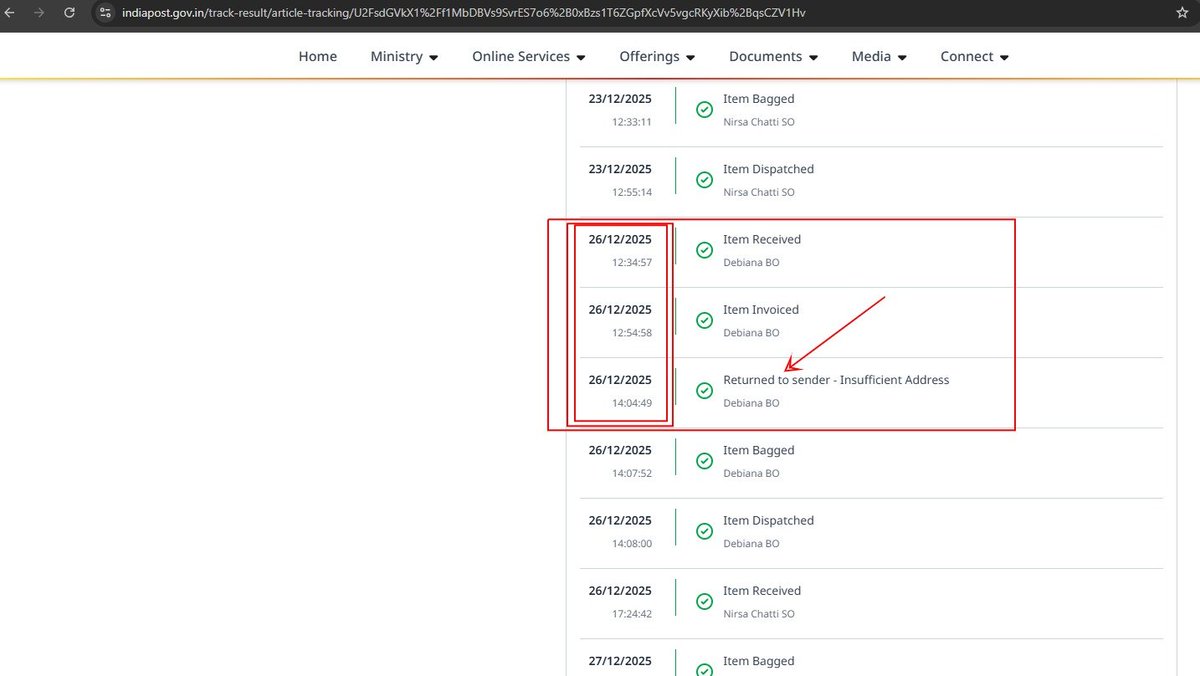The height and width of the screenshot is (676, 1200).
Task: Select Item Received text at 17:24:42
Action: [x=762, y=591]
